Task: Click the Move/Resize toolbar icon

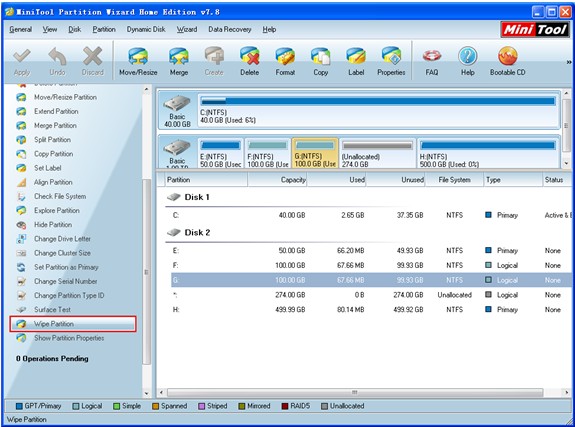Action: [x=138, y=61]
